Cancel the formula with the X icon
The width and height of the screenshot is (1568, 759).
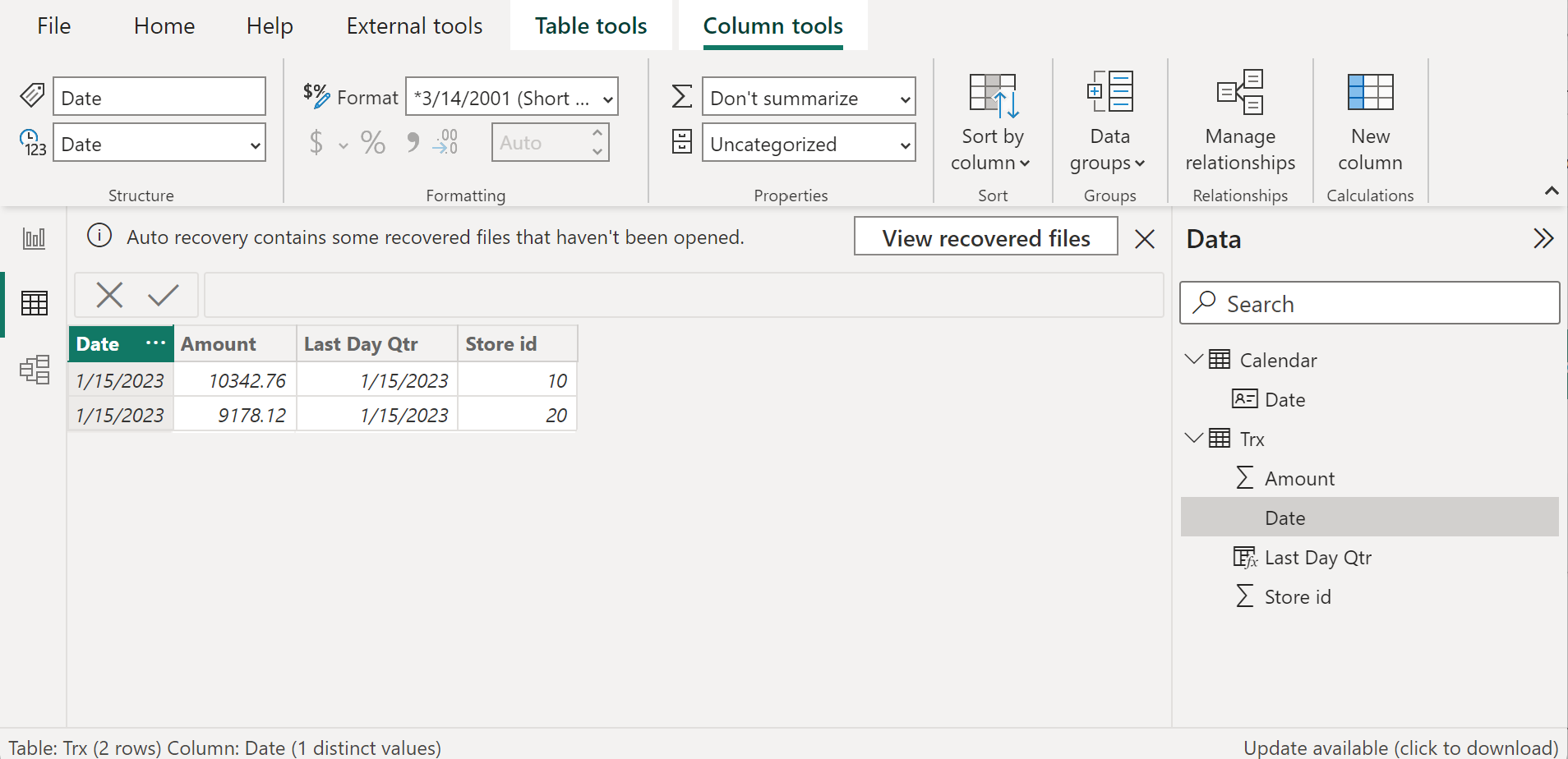tap(109, 295)
